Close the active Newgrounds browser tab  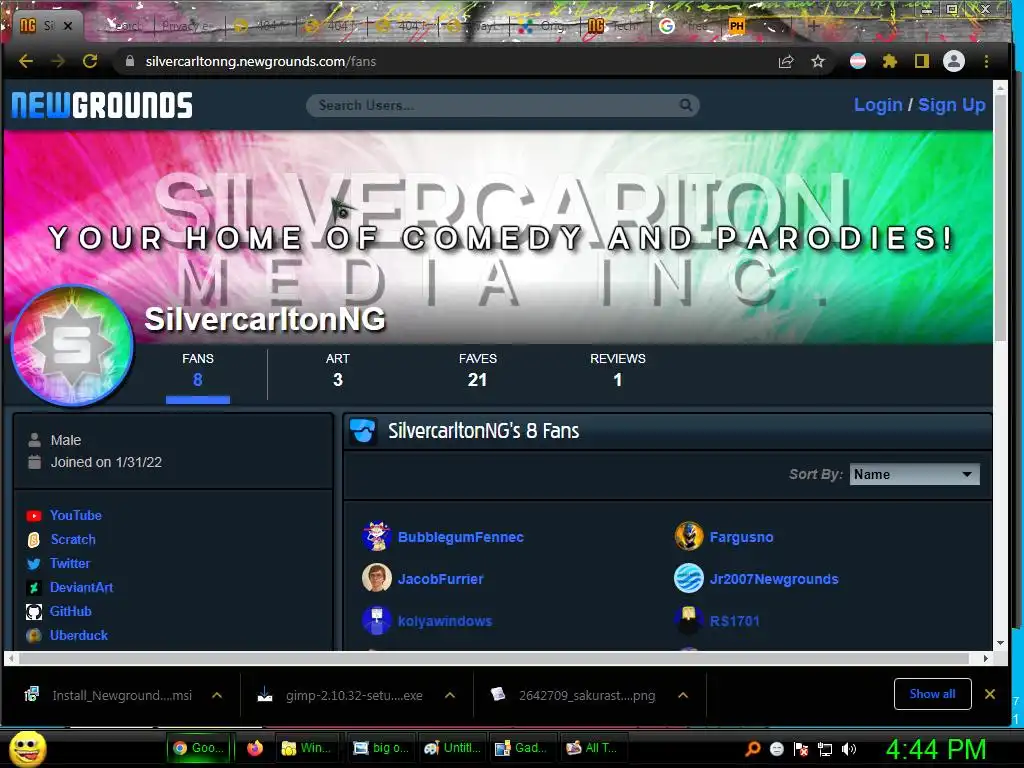pos(67,26)
